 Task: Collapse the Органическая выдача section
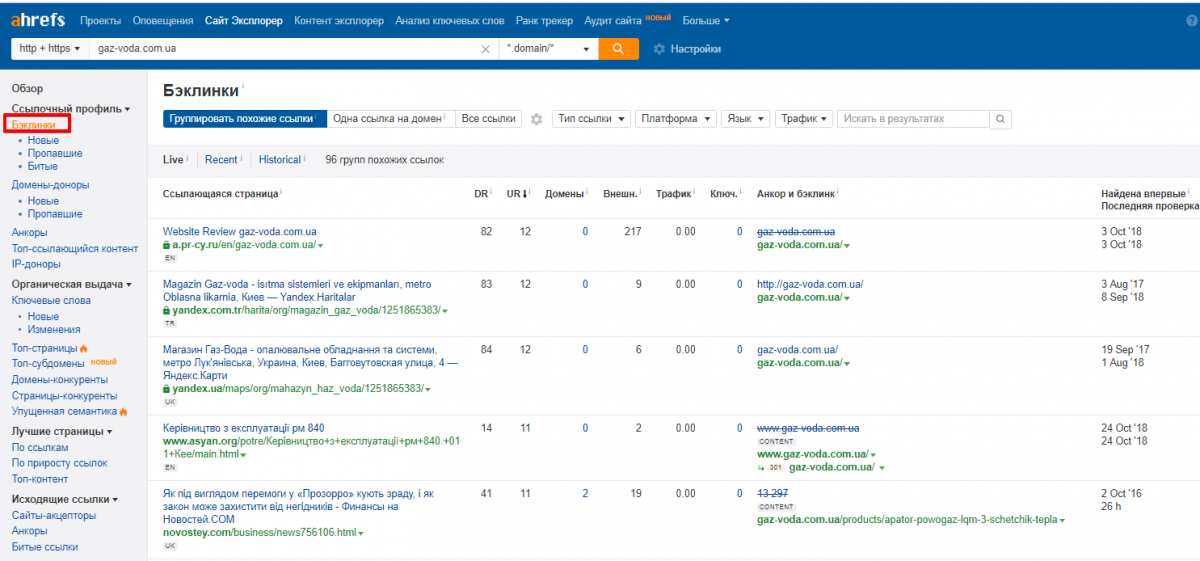pos(72,284)
